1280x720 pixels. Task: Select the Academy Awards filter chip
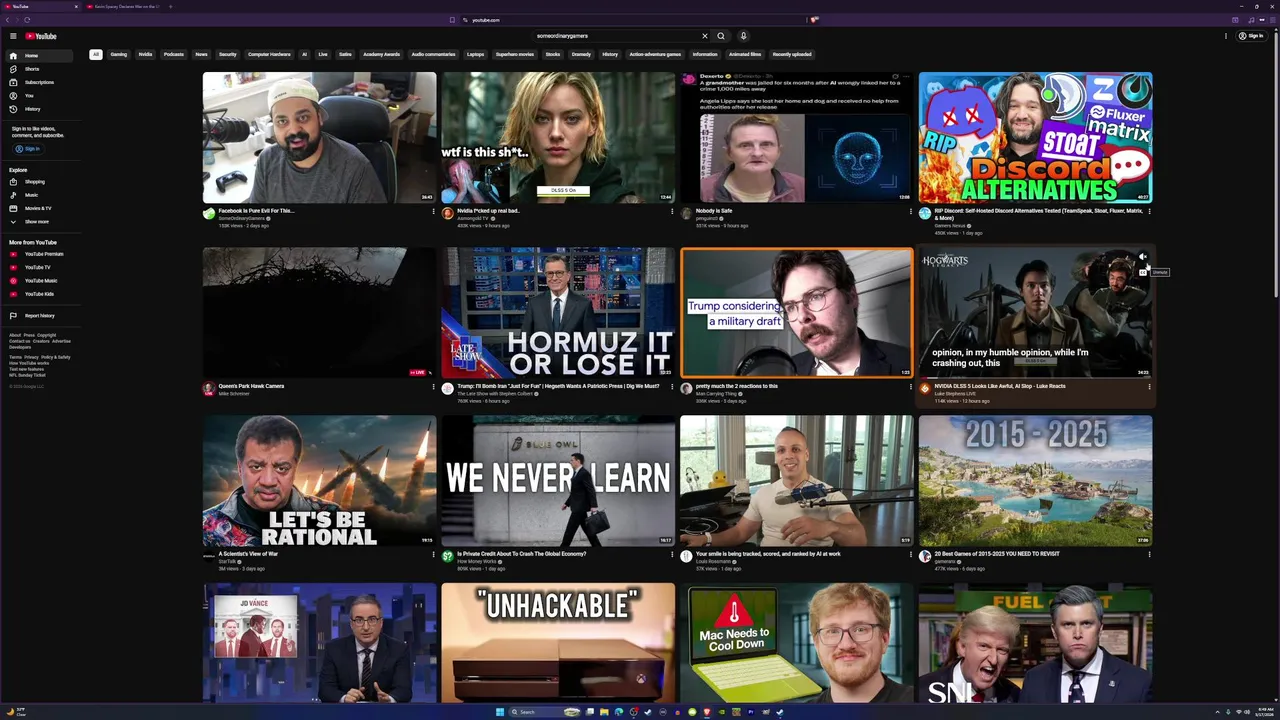(381, 54)
